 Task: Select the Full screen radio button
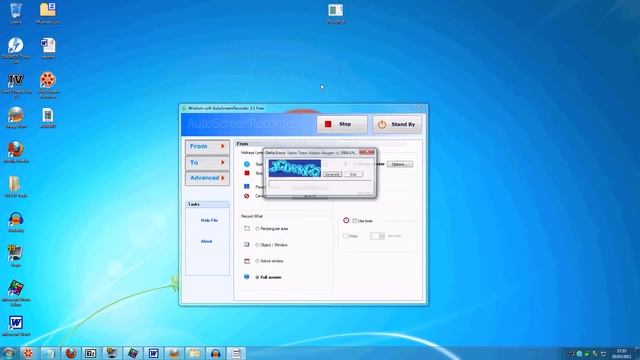(257, 277)
